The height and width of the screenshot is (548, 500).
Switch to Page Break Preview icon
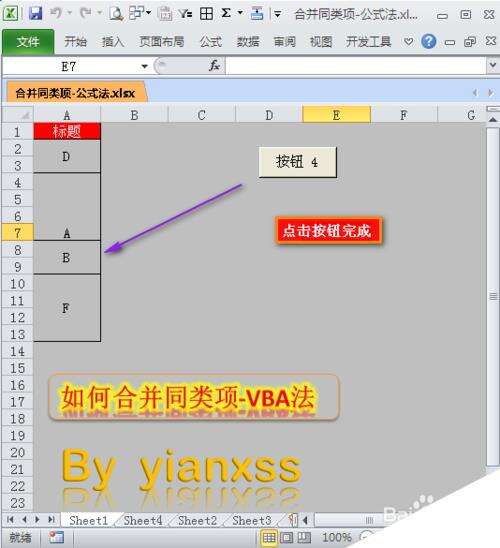(x=304, y=538)
